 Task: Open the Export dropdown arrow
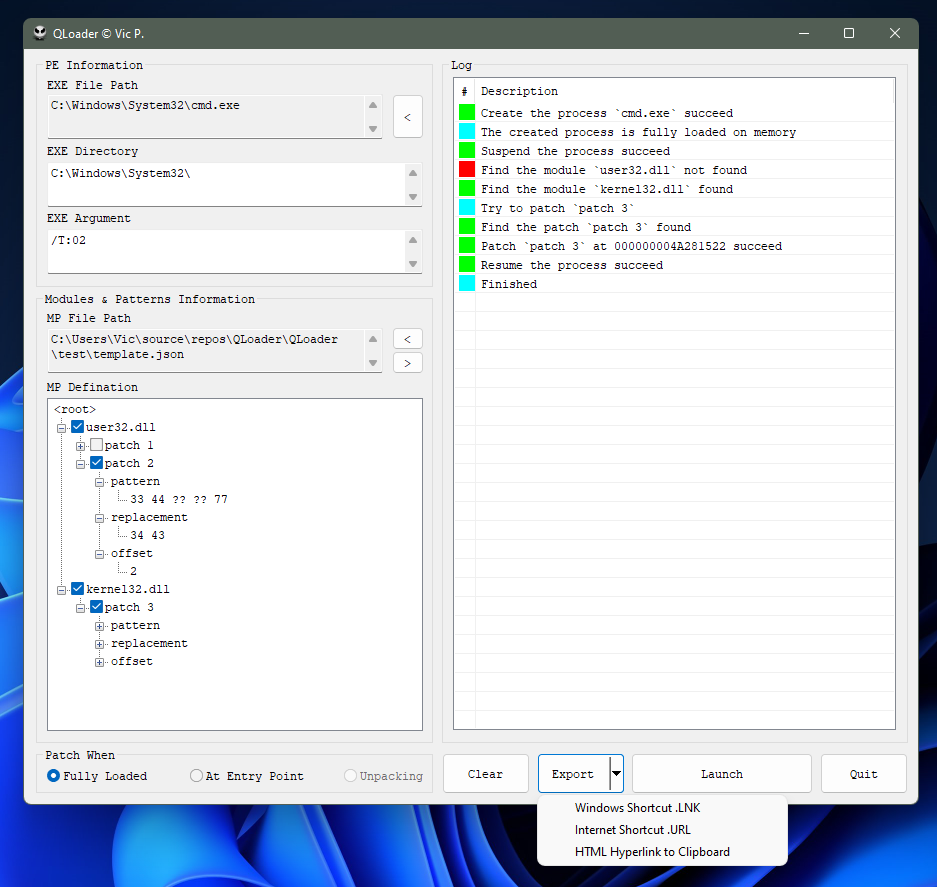click(x=616, y=773)
